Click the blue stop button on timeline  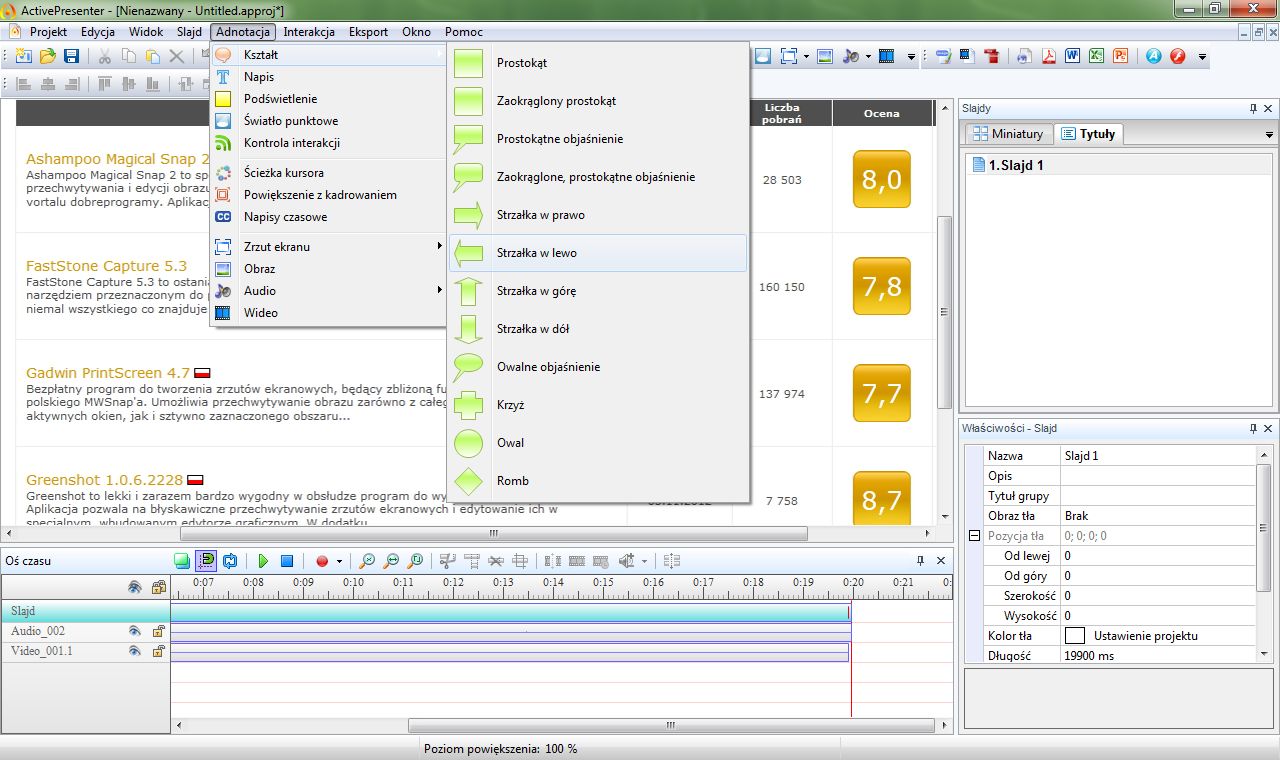(x=287, y=561)
